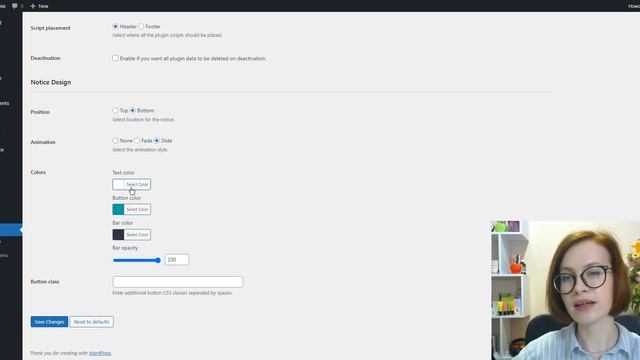Click the Notice Design section heading
Image resolution: width=640 pixels, height=360 pixels.
(x=51, y=82)
